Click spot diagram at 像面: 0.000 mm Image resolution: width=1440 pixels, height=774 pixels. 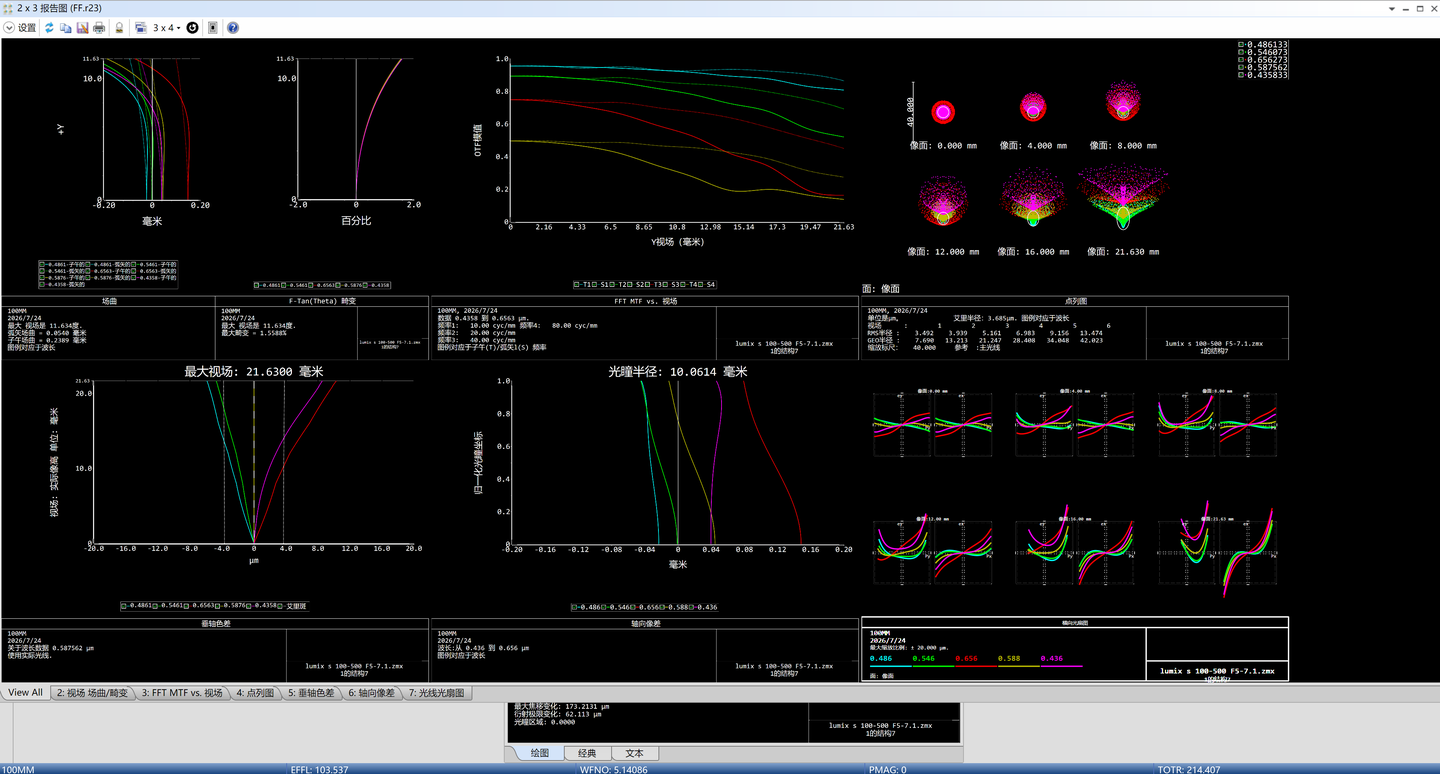coord(943,111)
